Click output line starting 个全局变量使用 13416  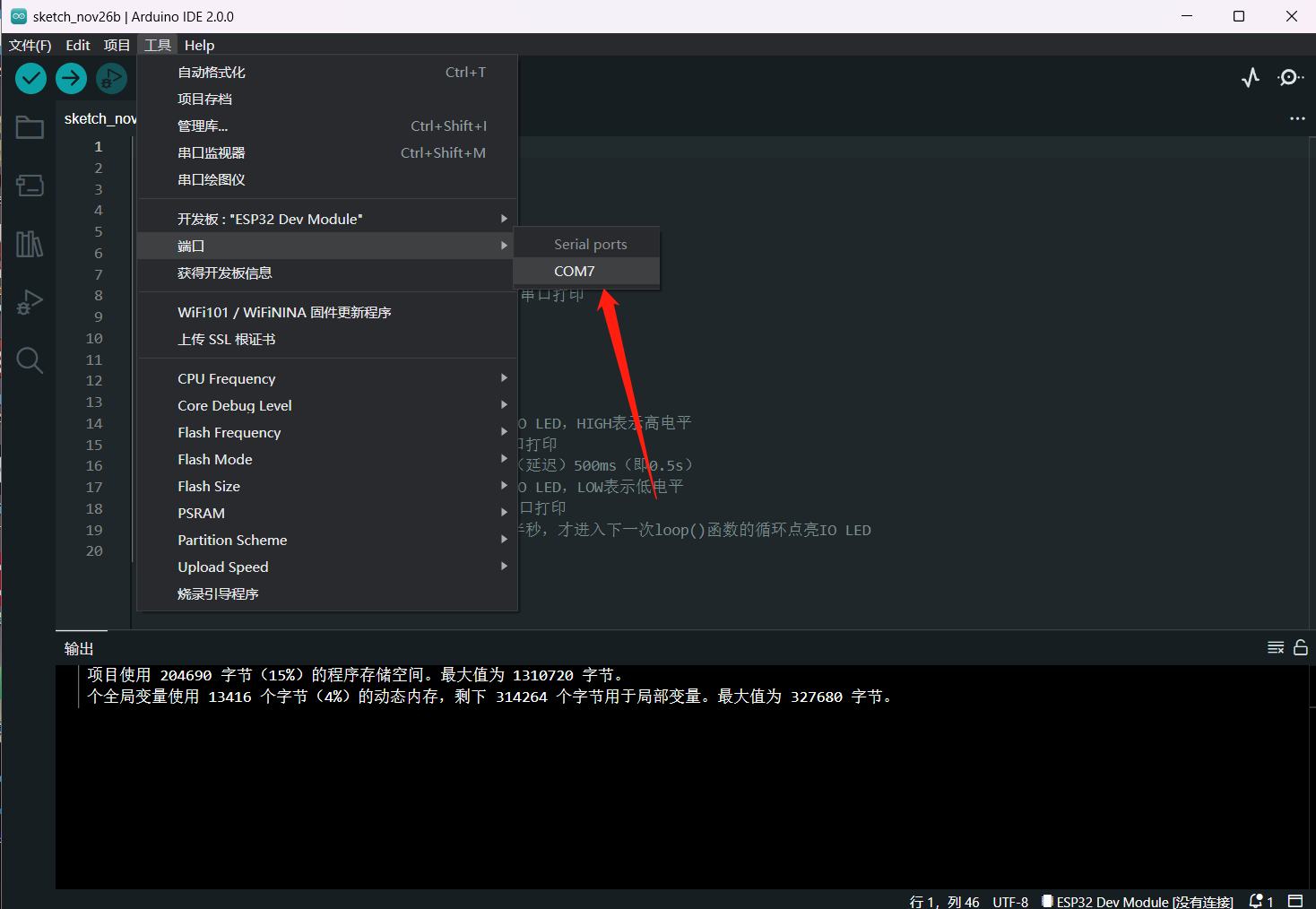tap(489, 697)
